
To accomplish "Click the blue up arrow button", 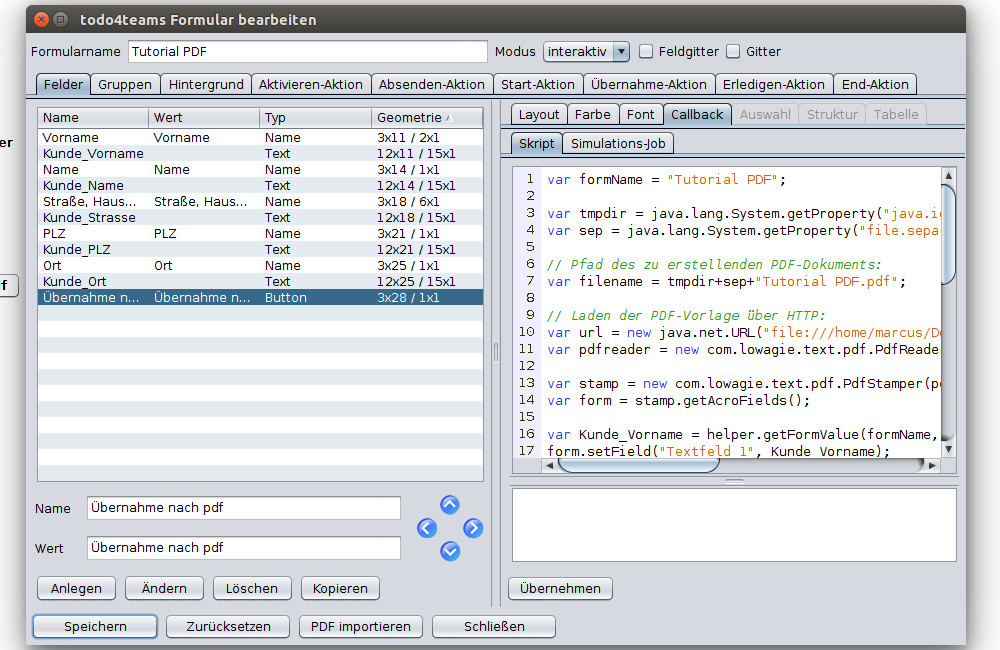I will [450, 505].
